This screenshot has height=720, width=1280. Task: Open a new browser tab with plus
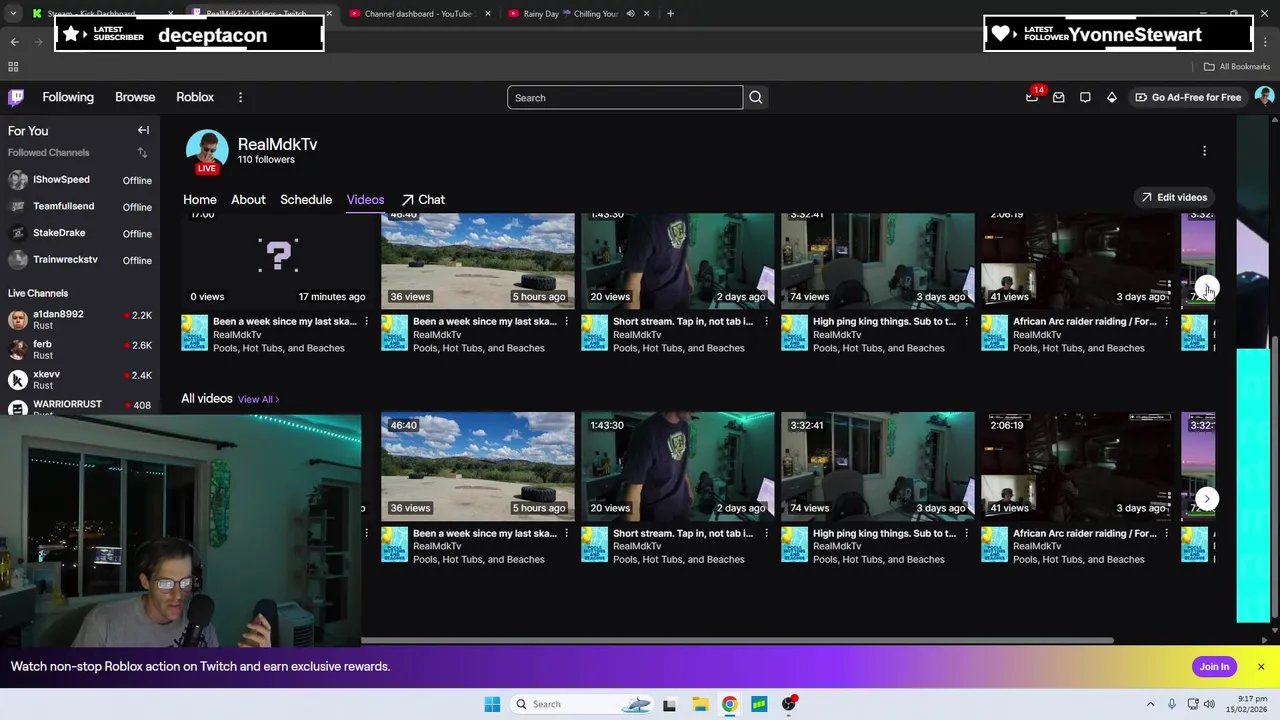(670, 14)
